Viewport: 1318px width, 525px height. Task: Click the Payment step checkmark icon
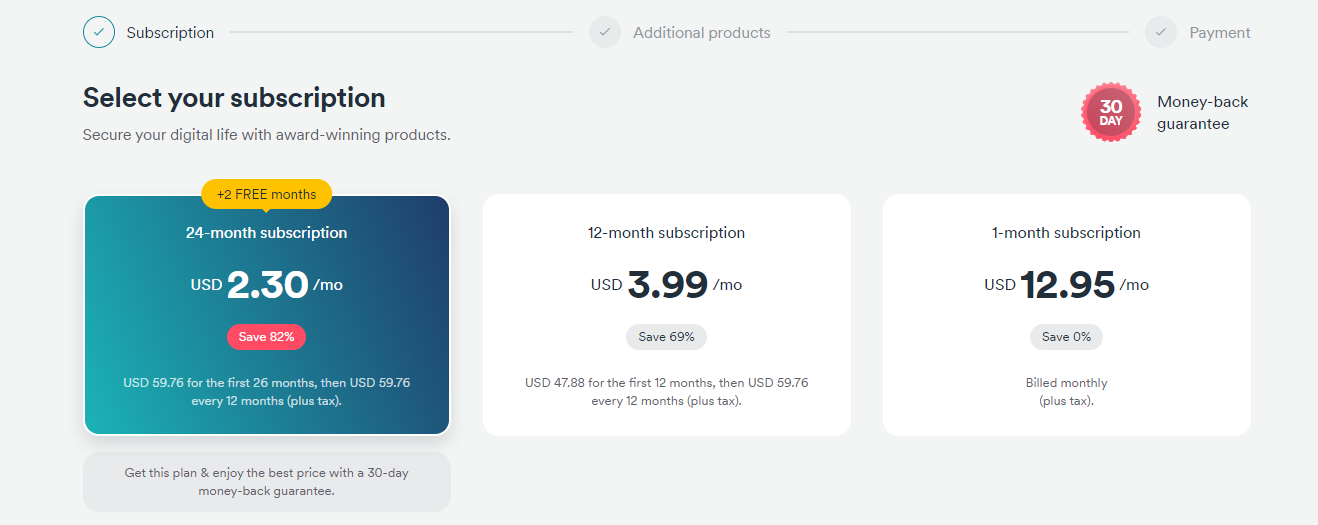pos(1161,32)
